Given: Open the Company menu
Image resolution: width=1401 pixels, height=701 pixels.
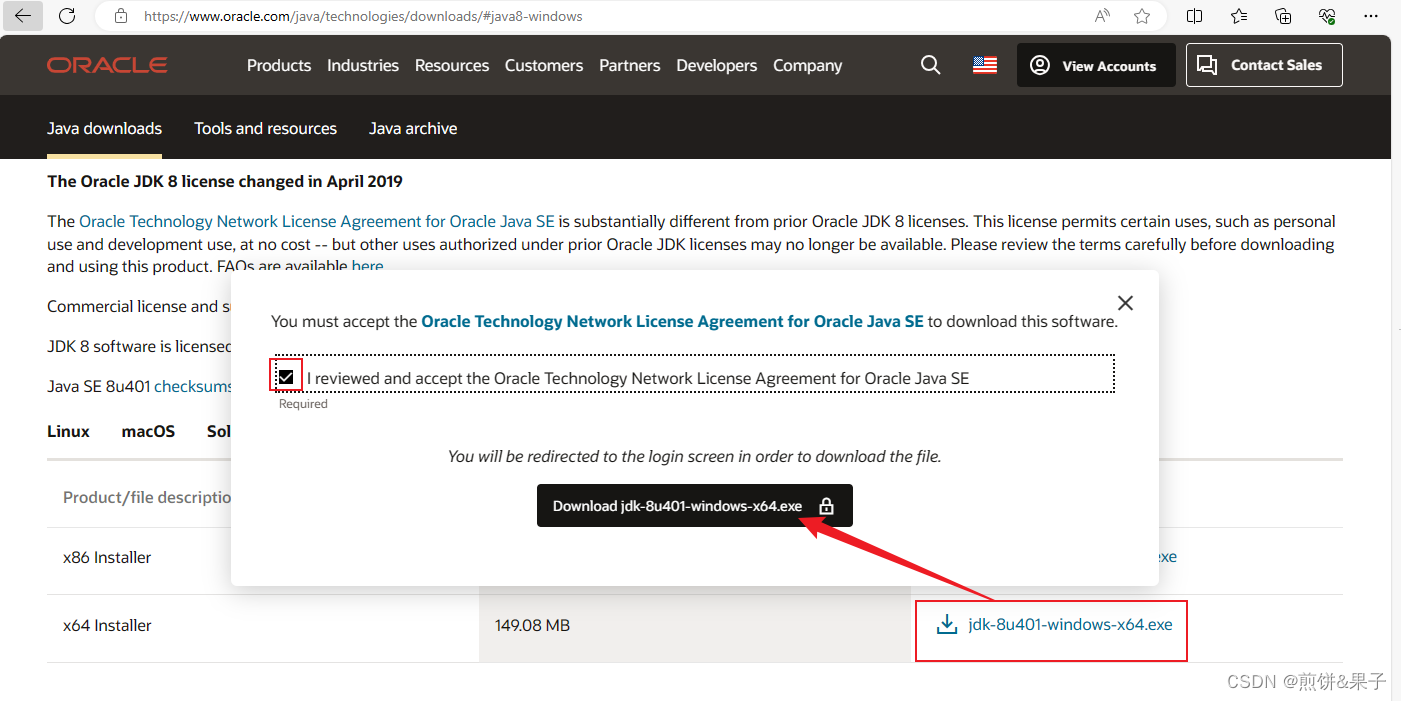Looking at the screenshot, I should pos(808,65).
